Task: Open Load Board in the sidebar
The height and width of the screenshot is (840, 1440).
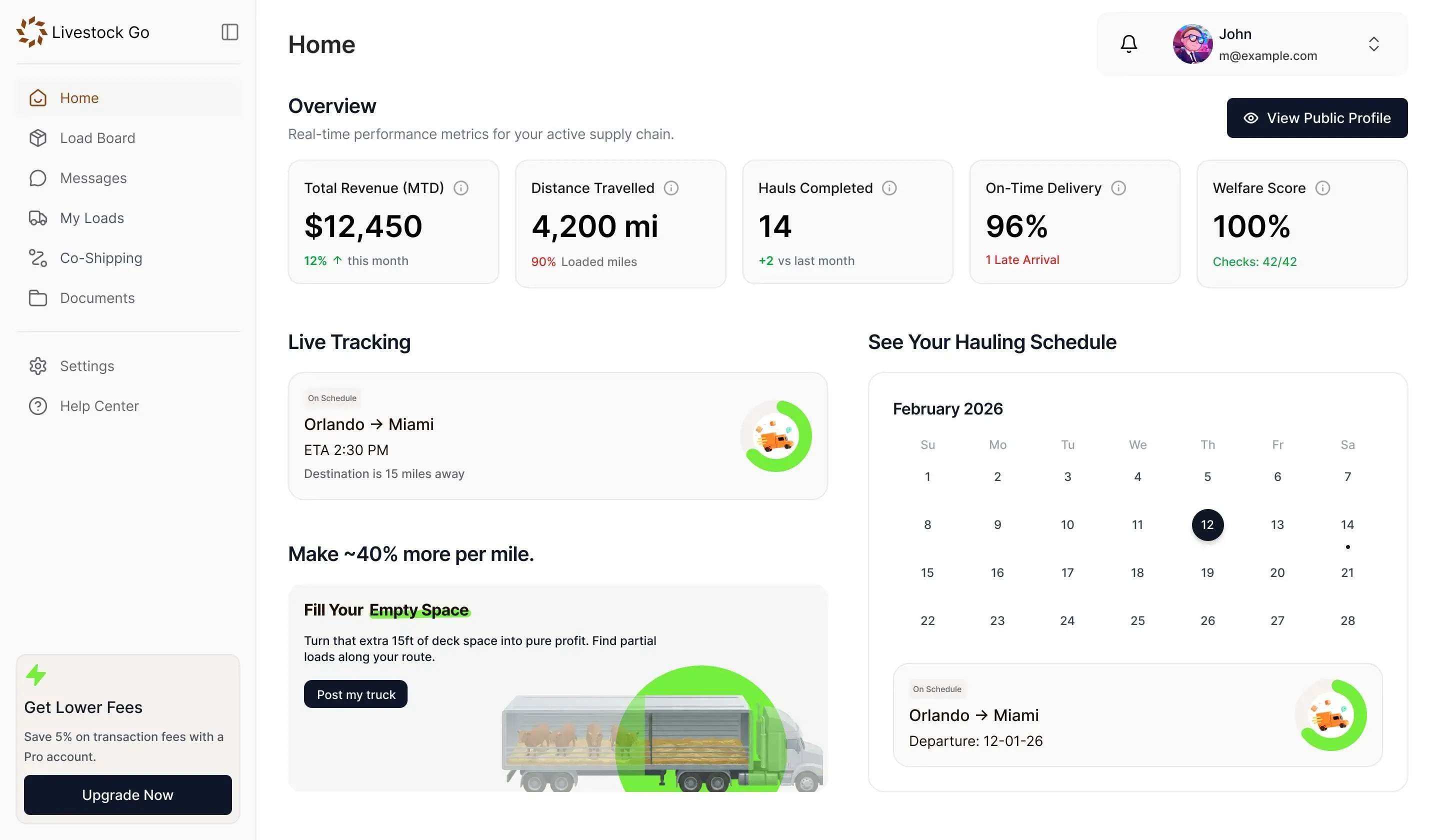Action: pyautogui.click(x=128, y=137)
